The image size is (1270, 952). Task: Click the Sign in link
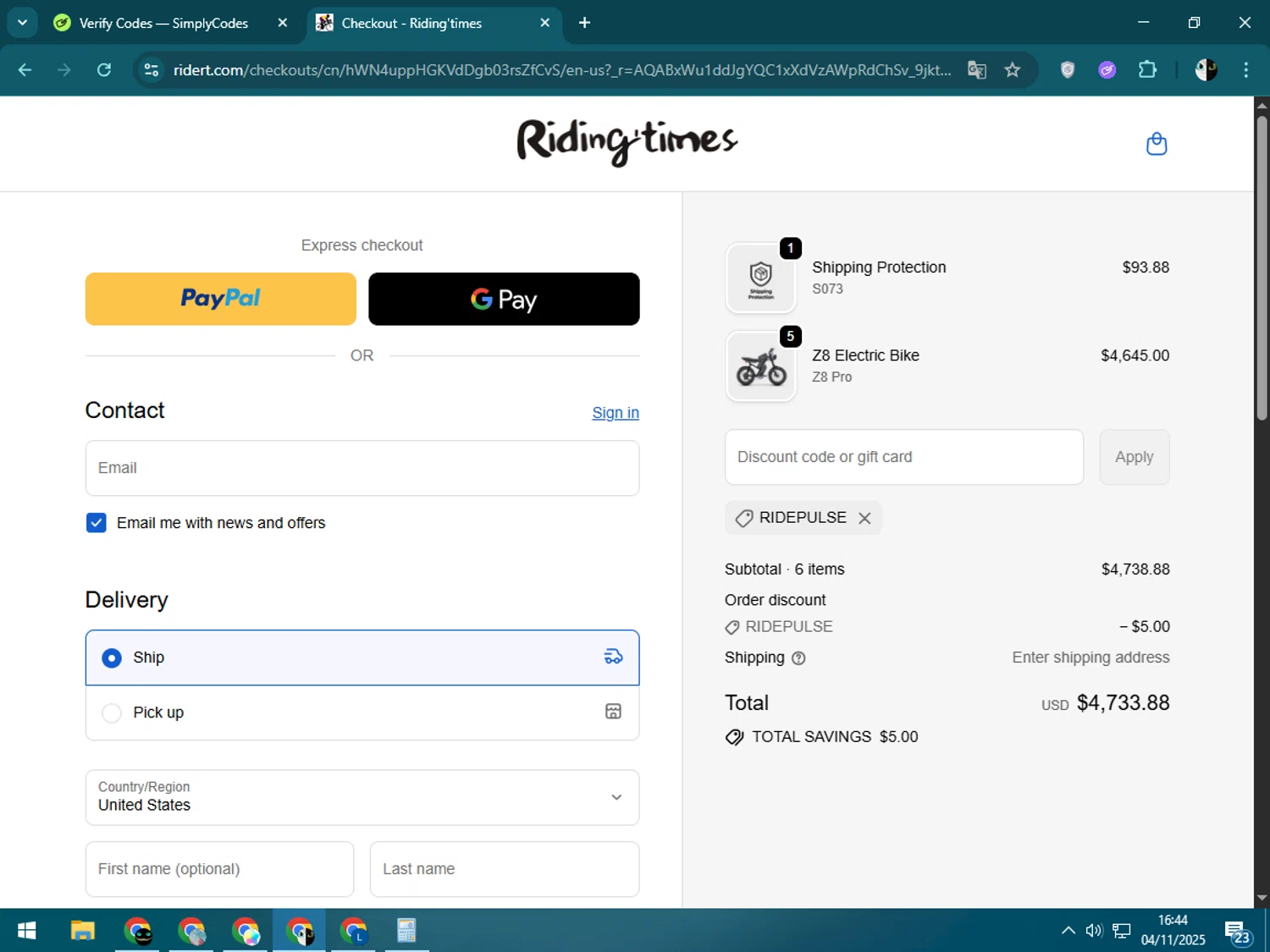tap(616, 413)
